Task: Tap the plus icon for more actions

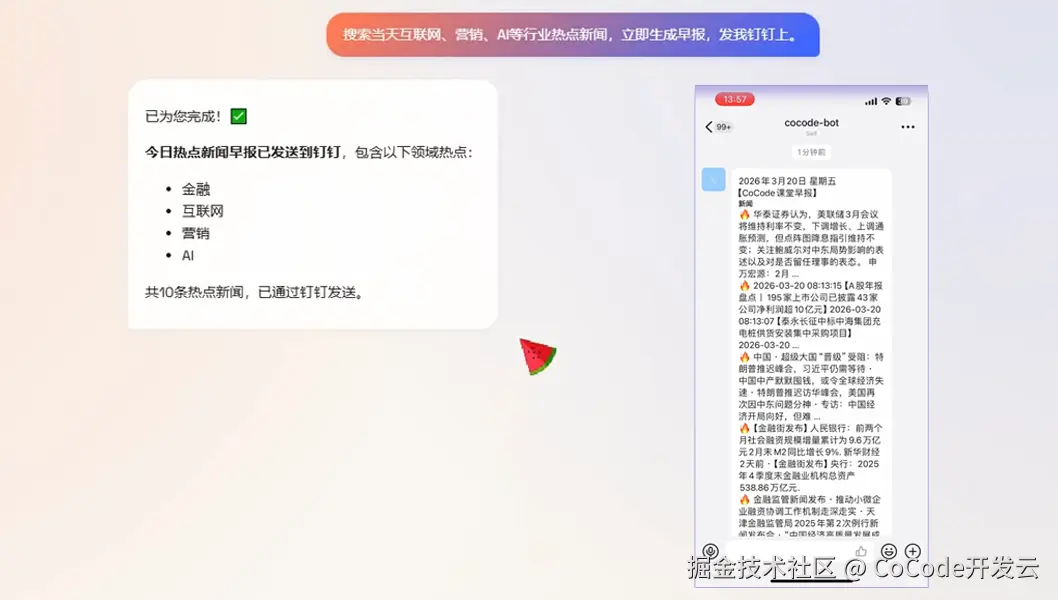Action: coord(912,550)
